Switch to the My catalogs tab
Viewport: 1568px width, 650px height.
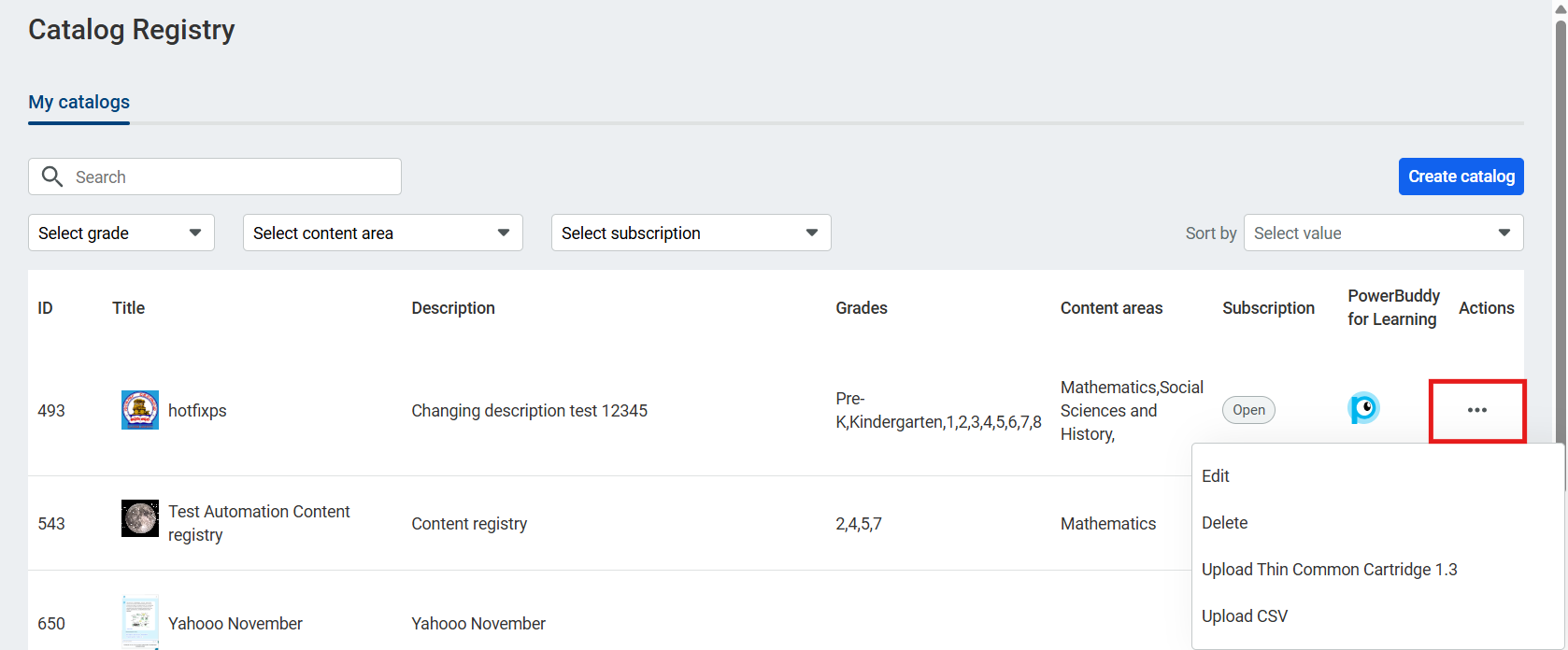[x=79, y=102]
